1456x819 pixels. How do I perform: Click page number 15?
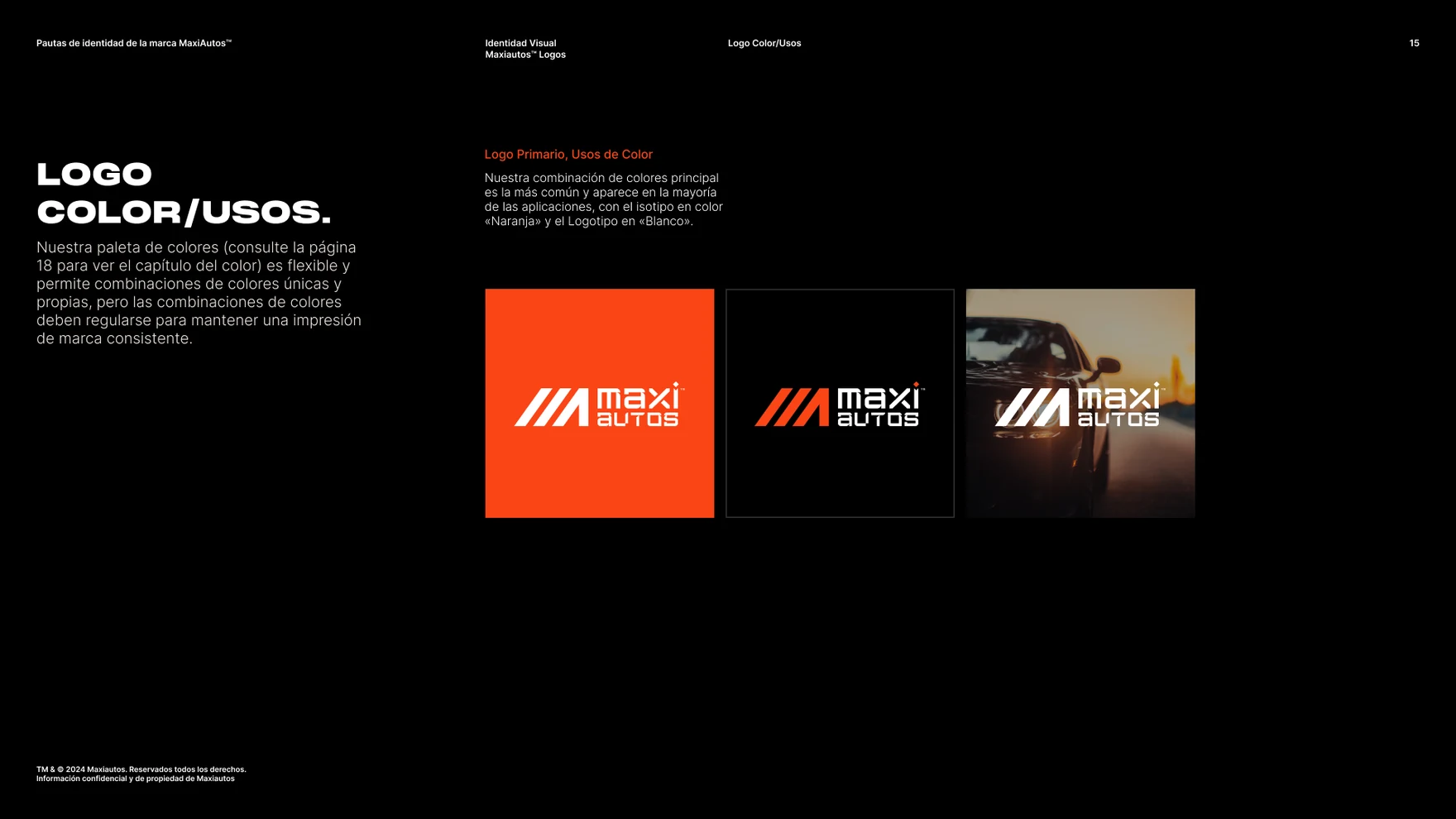coord(1414,43)
